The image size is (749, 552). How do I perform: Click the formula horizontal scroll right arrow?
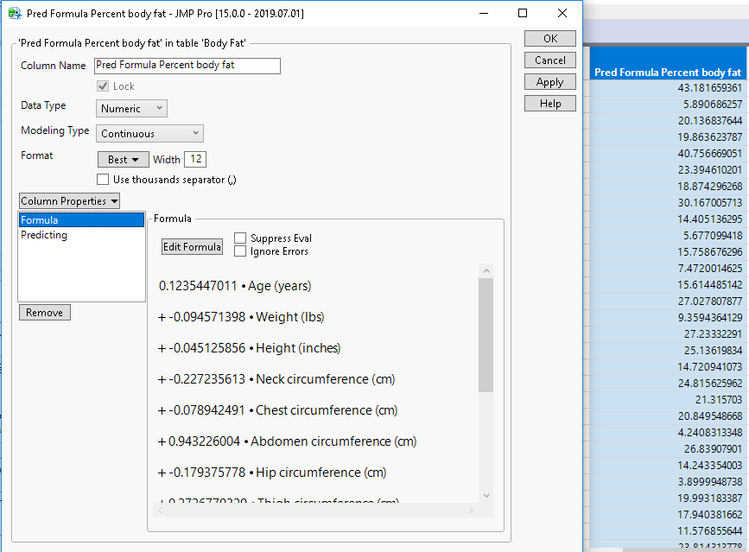coord(471,510)
